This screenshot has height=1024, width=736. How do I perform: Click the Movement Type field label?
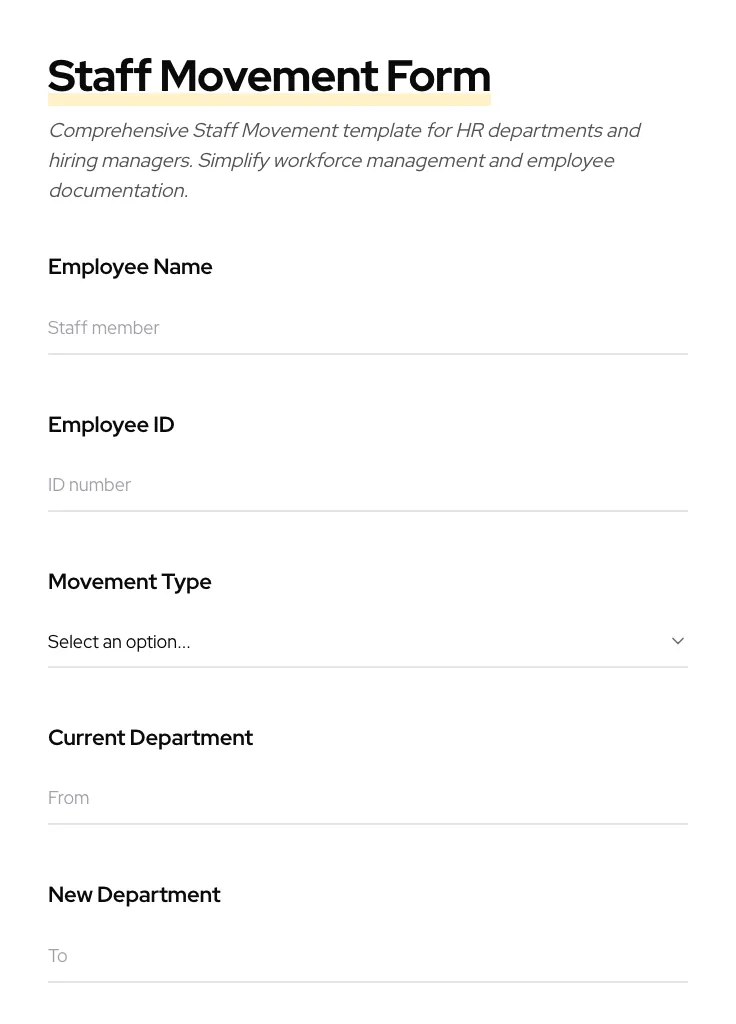click(x=130, y=582)
